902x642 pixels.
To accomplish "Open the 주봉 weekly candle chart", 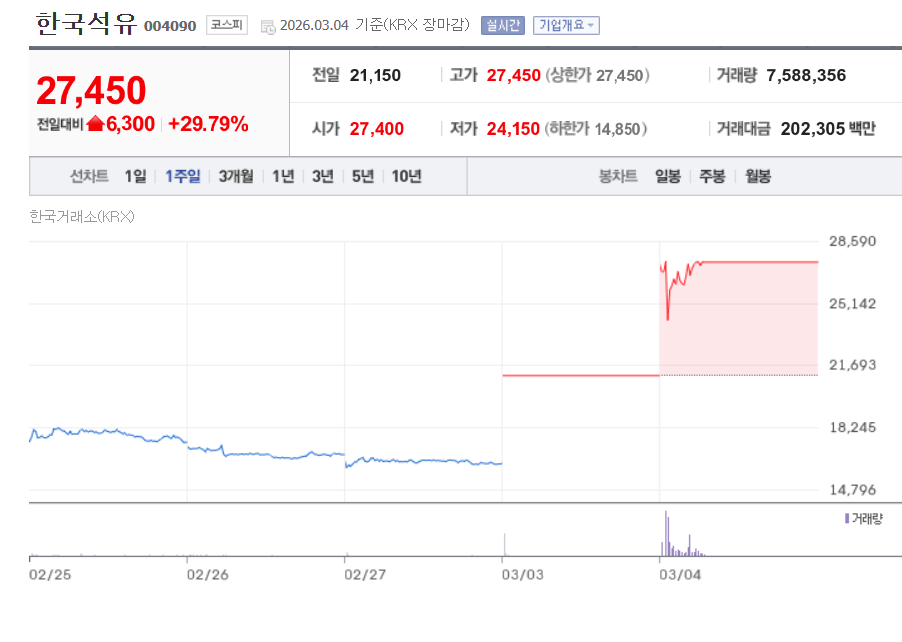I will point(712,176).
